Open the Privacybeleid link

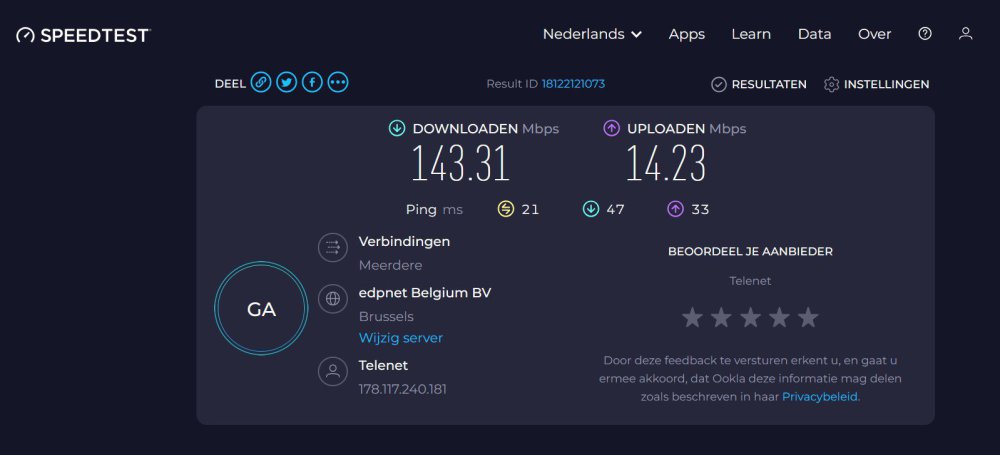[820, 396]
